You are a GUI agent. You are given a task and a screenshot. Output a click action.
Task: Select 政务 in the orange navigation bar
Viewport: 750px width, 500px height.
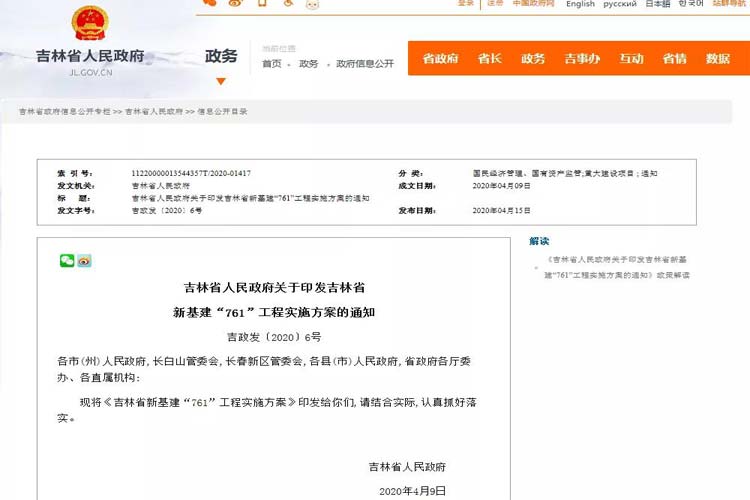(x=533, y=58)
